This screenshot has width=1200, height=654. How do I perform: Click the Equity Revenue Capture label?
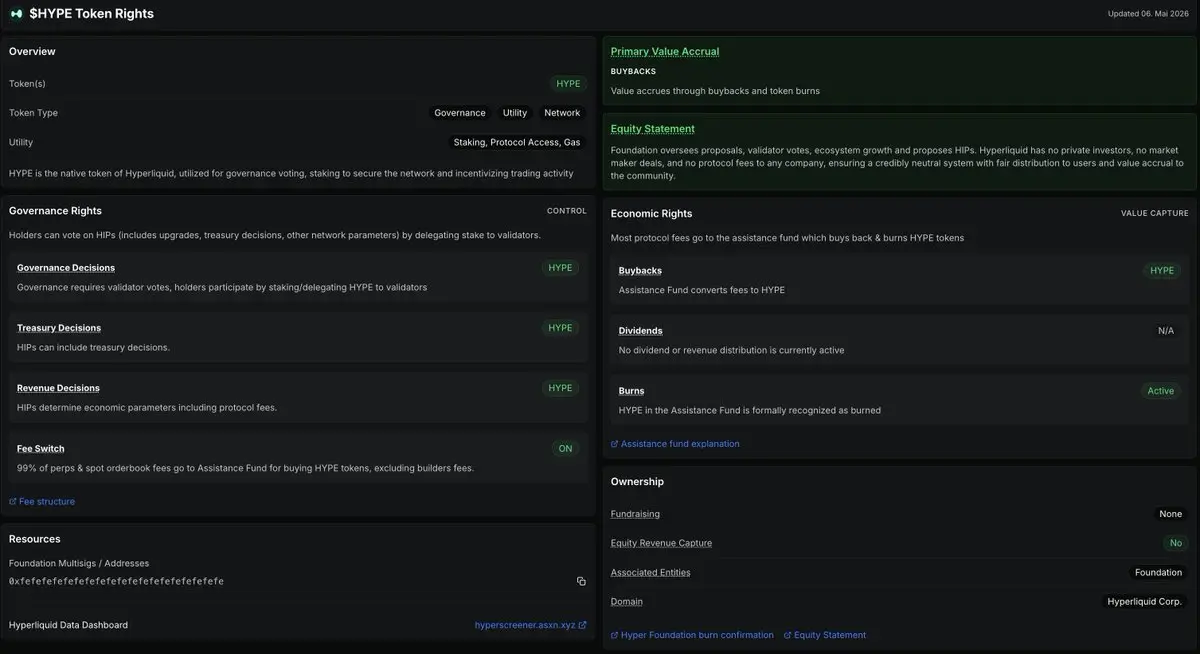[662, 543]
